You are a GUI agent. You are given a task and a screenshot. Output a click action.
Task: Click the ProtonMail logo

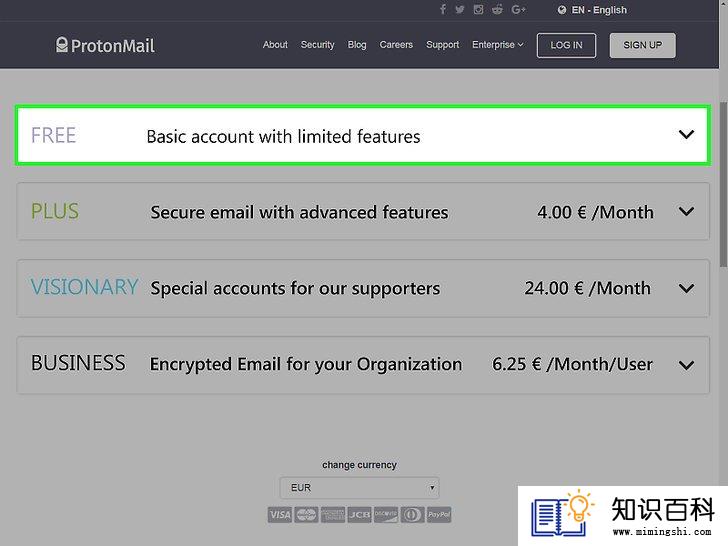[x=105, y=45]
